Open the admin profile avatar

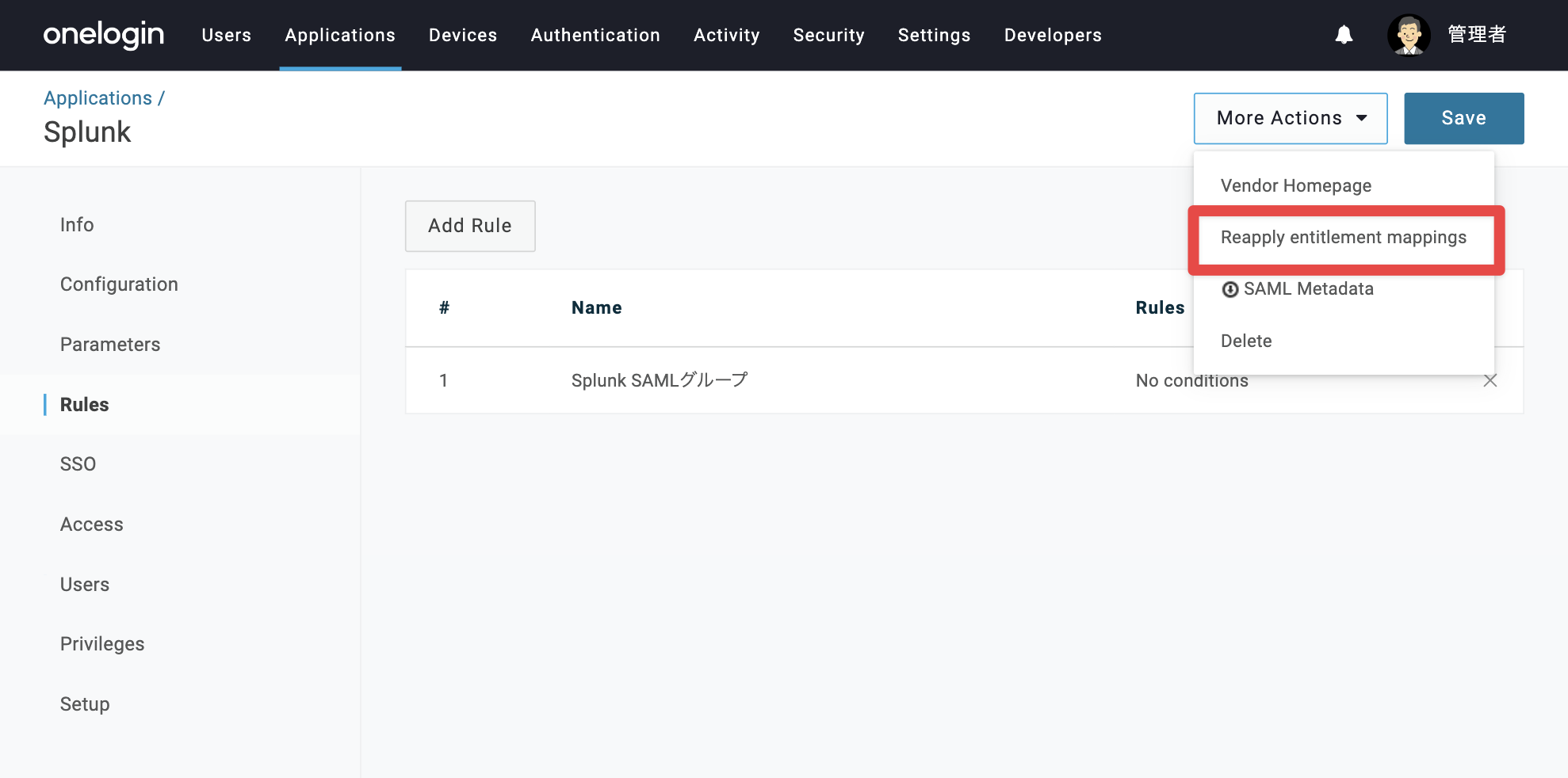[1409, 35]
